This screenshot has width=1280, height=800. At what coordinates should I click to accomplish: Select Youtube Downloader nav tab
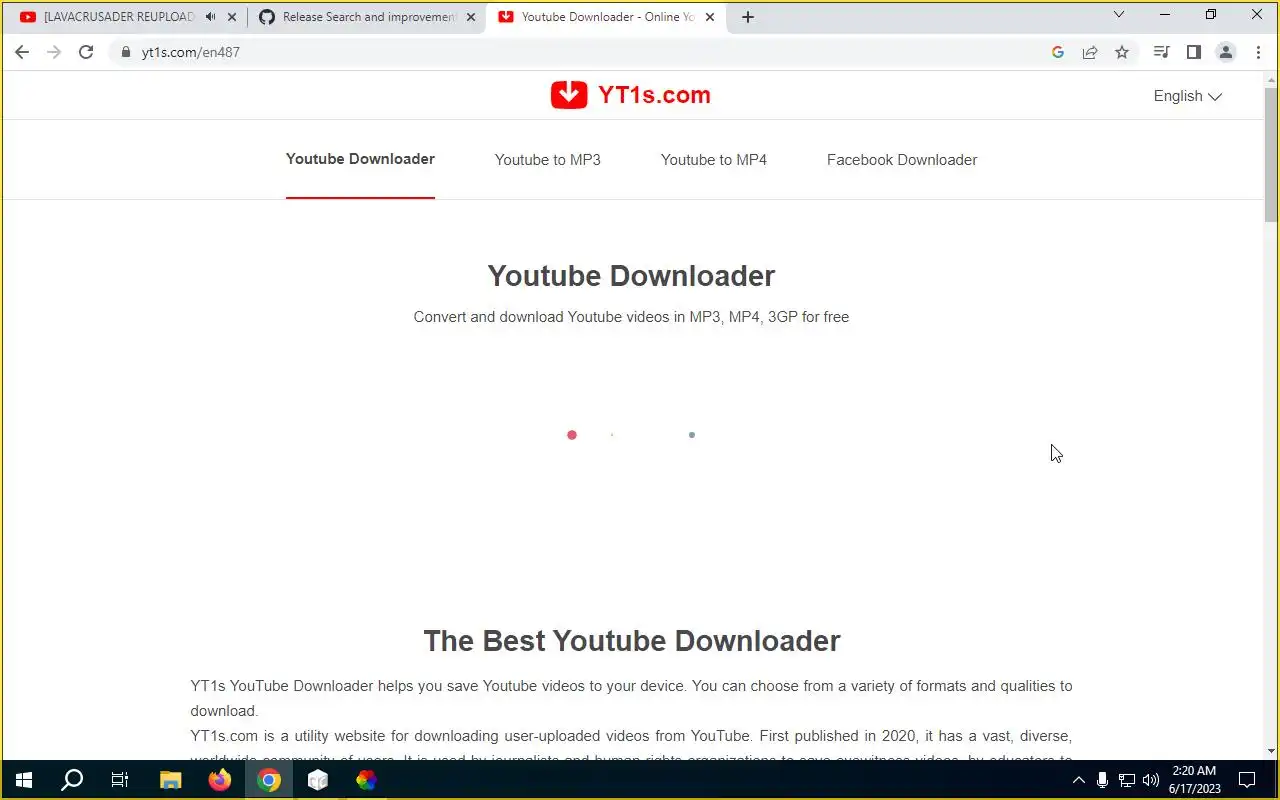[x=360, y=159]
